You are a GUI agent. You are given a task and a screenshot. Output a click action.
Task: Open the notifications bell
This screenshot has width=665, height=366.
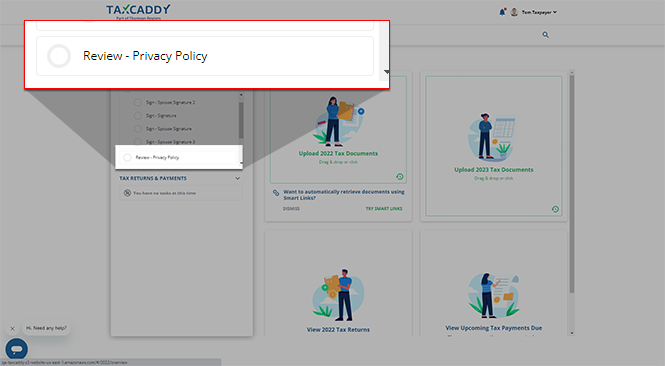(x=502, y=12)
